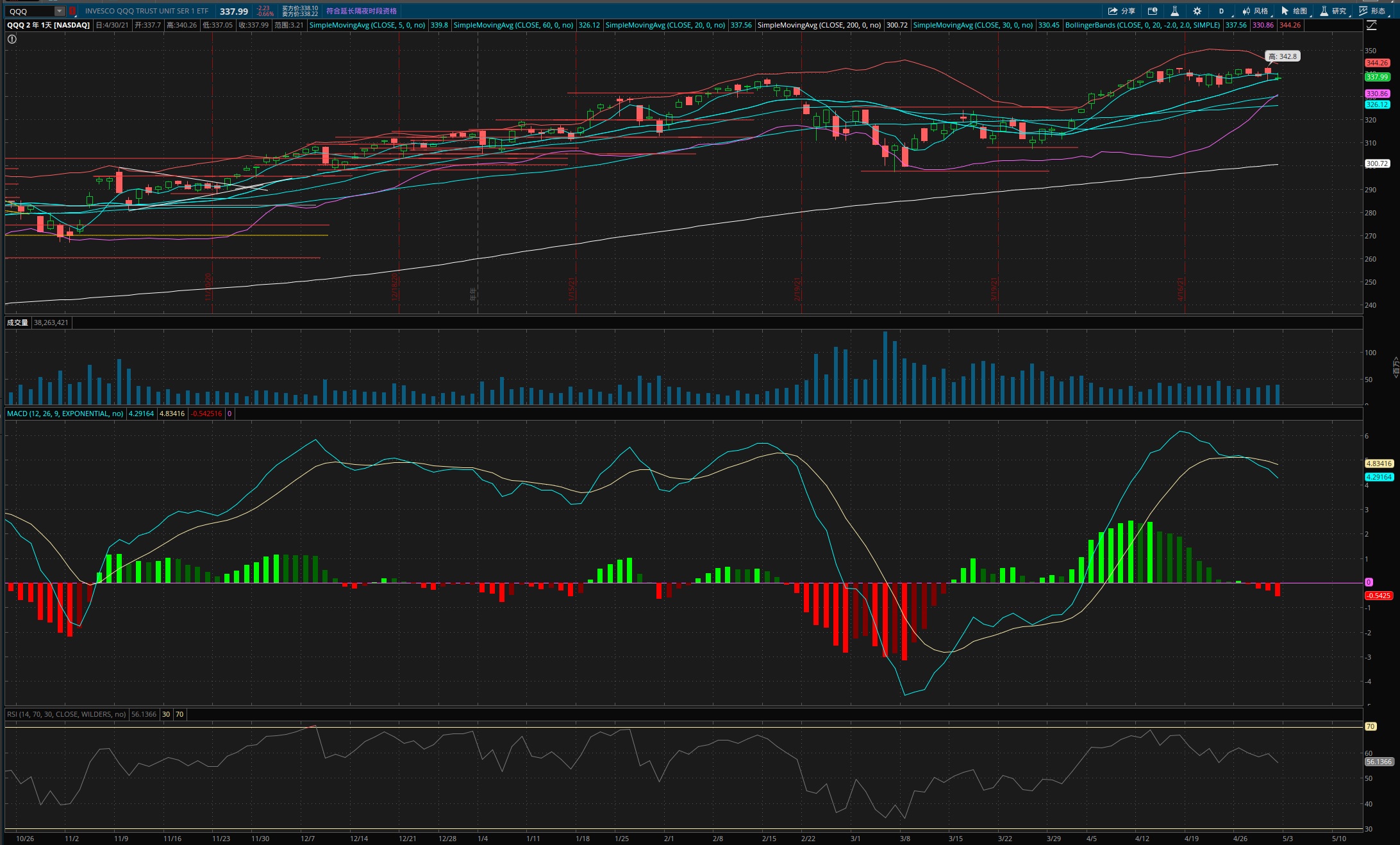The width and height of the screenshot is (1400, 845).
Task: Open the 形态 patterns menu
Action: 1372,11
